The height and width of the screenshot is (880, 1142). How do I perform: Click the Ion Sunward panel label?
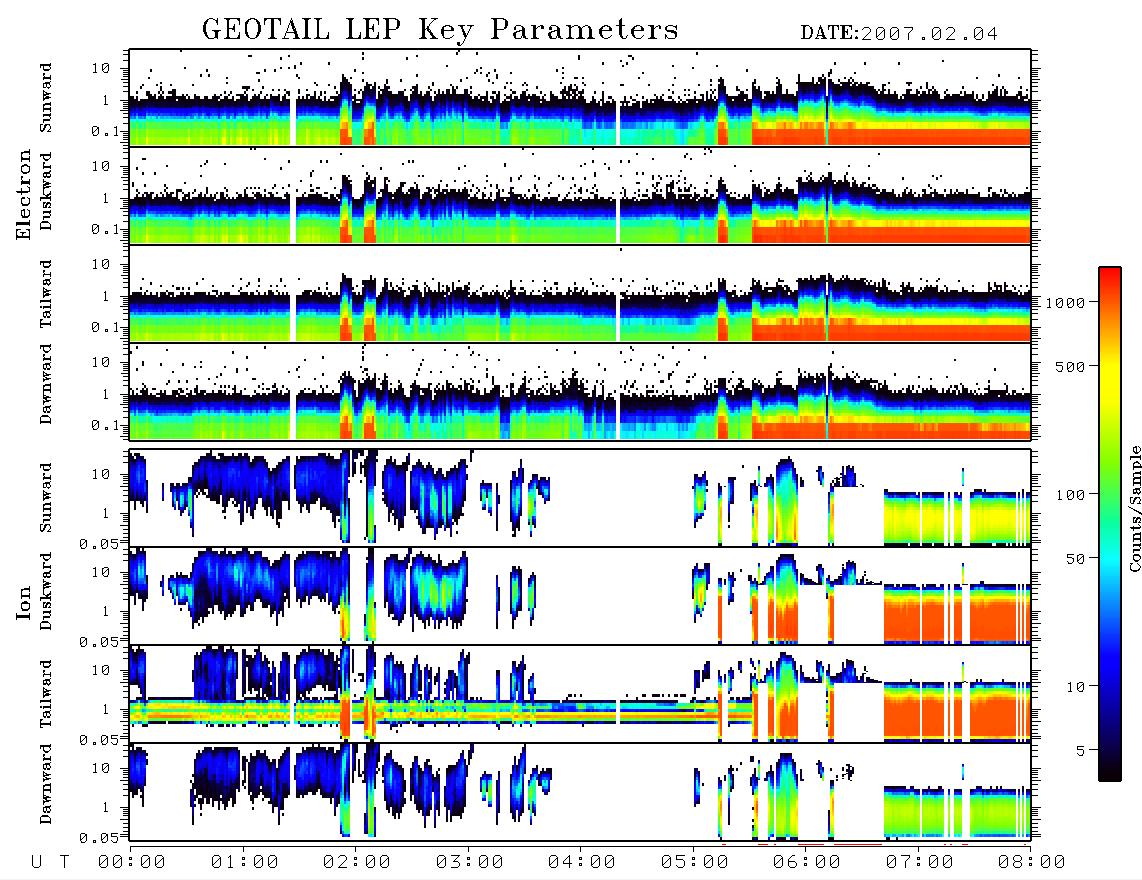[x=46, y=497]
